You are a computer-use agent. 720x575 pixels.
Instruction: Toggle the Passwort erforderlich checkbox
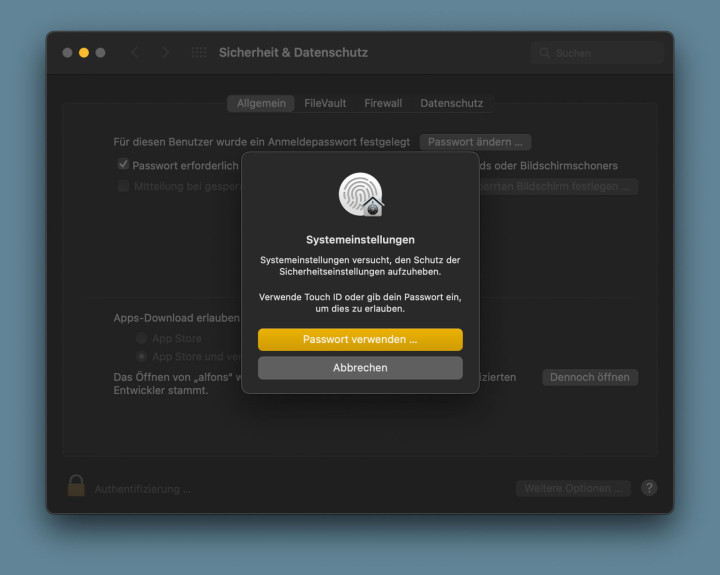pos(123,164)
